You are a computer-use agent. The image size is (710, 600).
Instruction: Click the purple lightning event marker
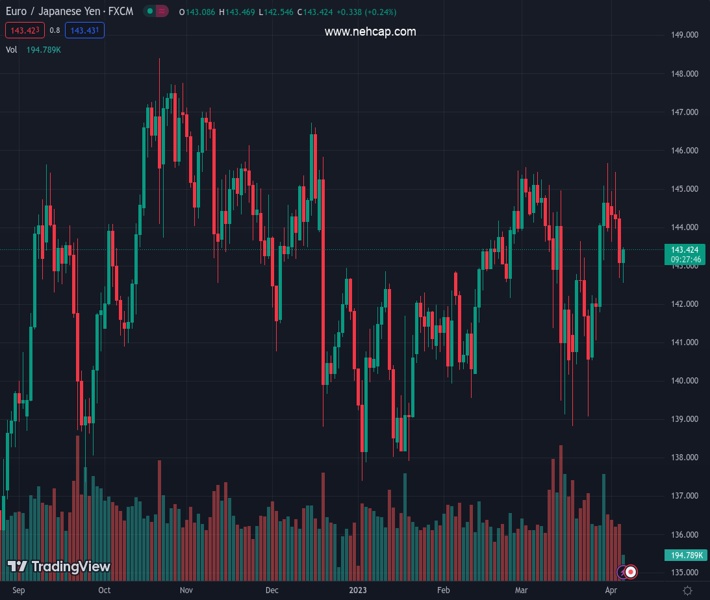pos(622,572)
